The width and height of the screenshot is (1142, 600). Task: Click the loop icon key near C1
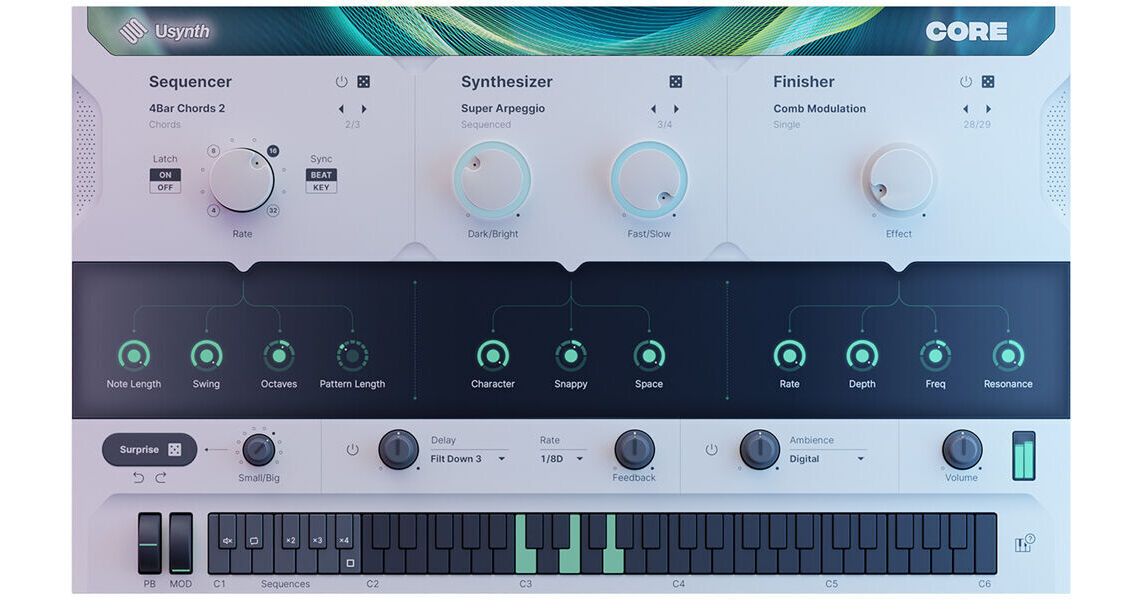(254, 539)
